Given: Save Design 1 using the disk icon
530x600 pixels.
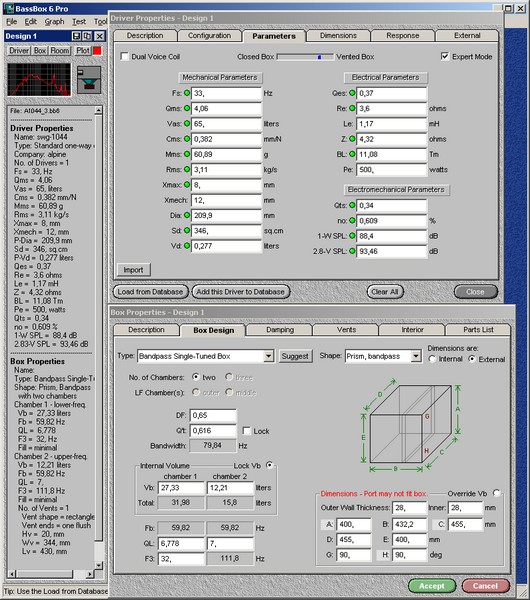Looking at the screenshot, I should coord(76,36).
